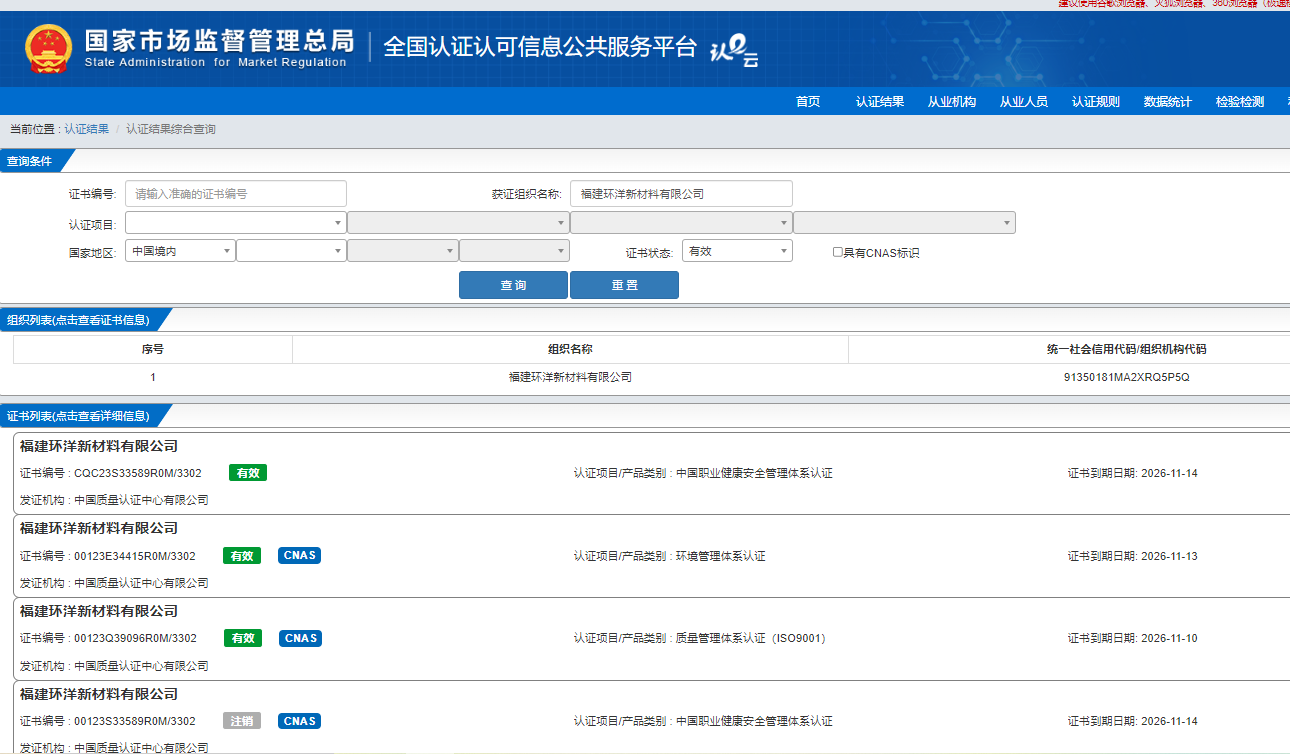Click the national emblem logo
1290x754 pixels.
pyautogui.click(x=49, y=49)
